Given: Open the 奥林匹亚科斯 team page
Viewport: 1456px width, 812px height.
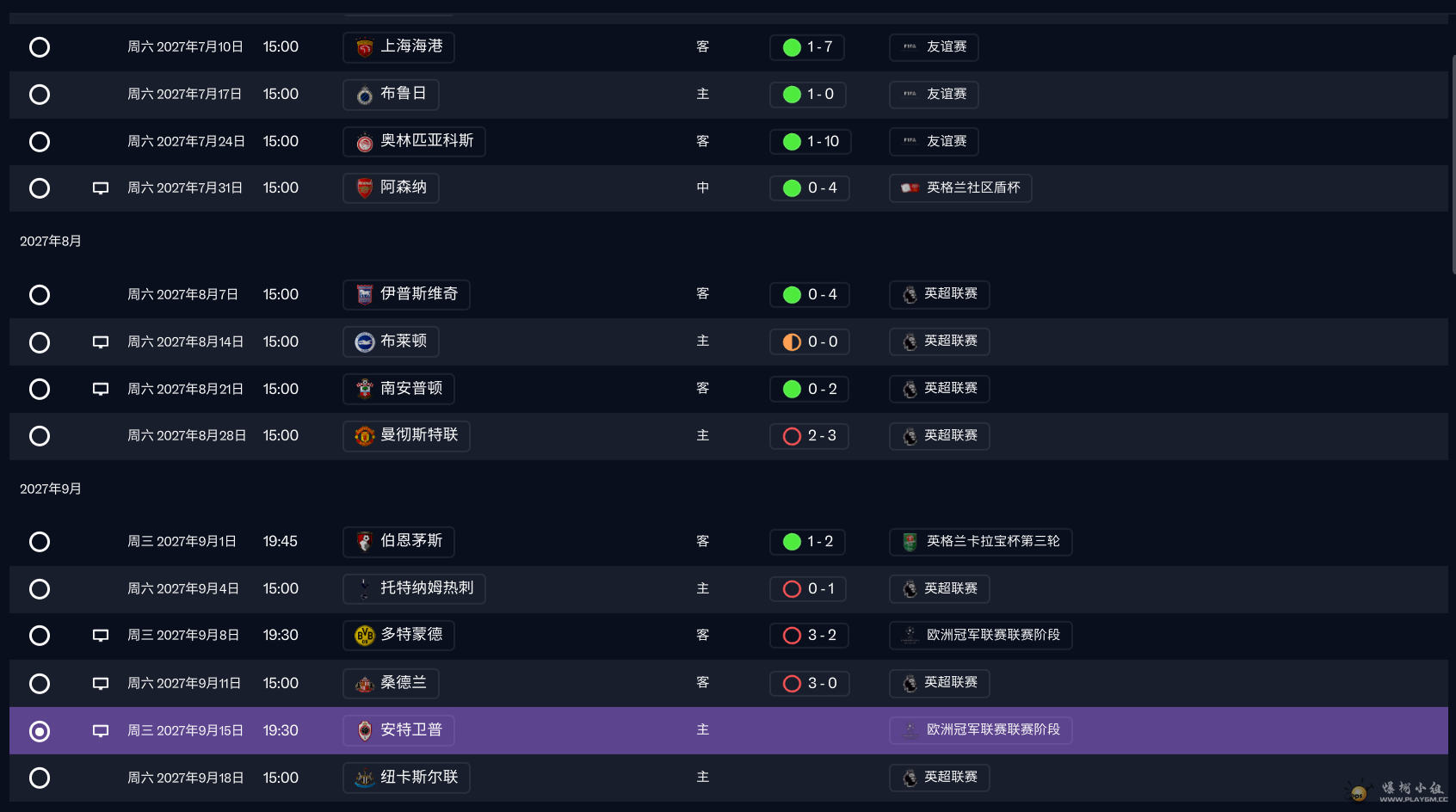Looking at the screenshot, I should pos(414,142).
